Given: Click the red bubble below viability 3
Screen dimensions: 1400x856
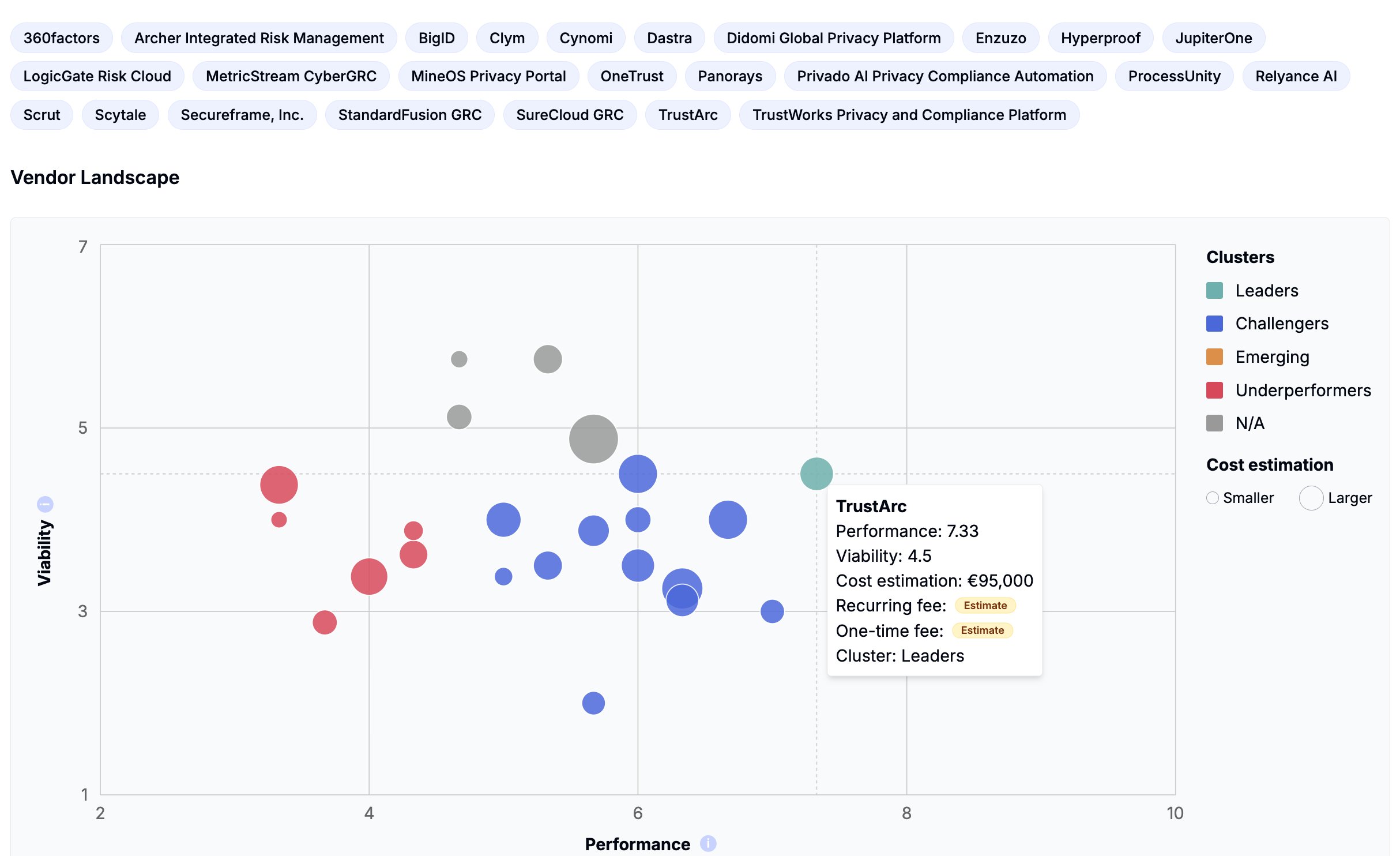Looking at the screenshot, I should pyautogui.click(x=325, y=622).
